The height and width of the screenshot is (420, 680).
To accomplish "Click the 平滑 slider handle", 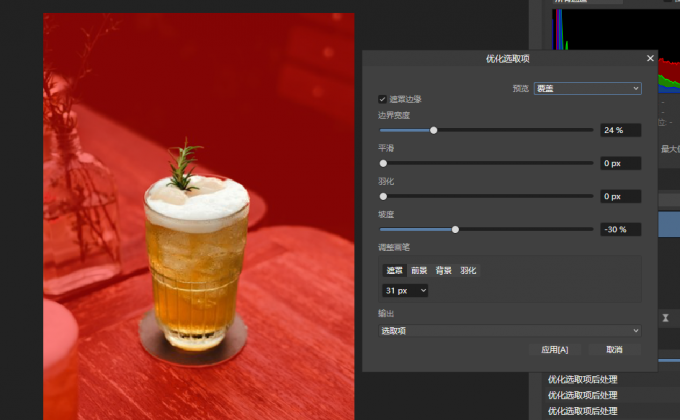I will coord(383,163).
